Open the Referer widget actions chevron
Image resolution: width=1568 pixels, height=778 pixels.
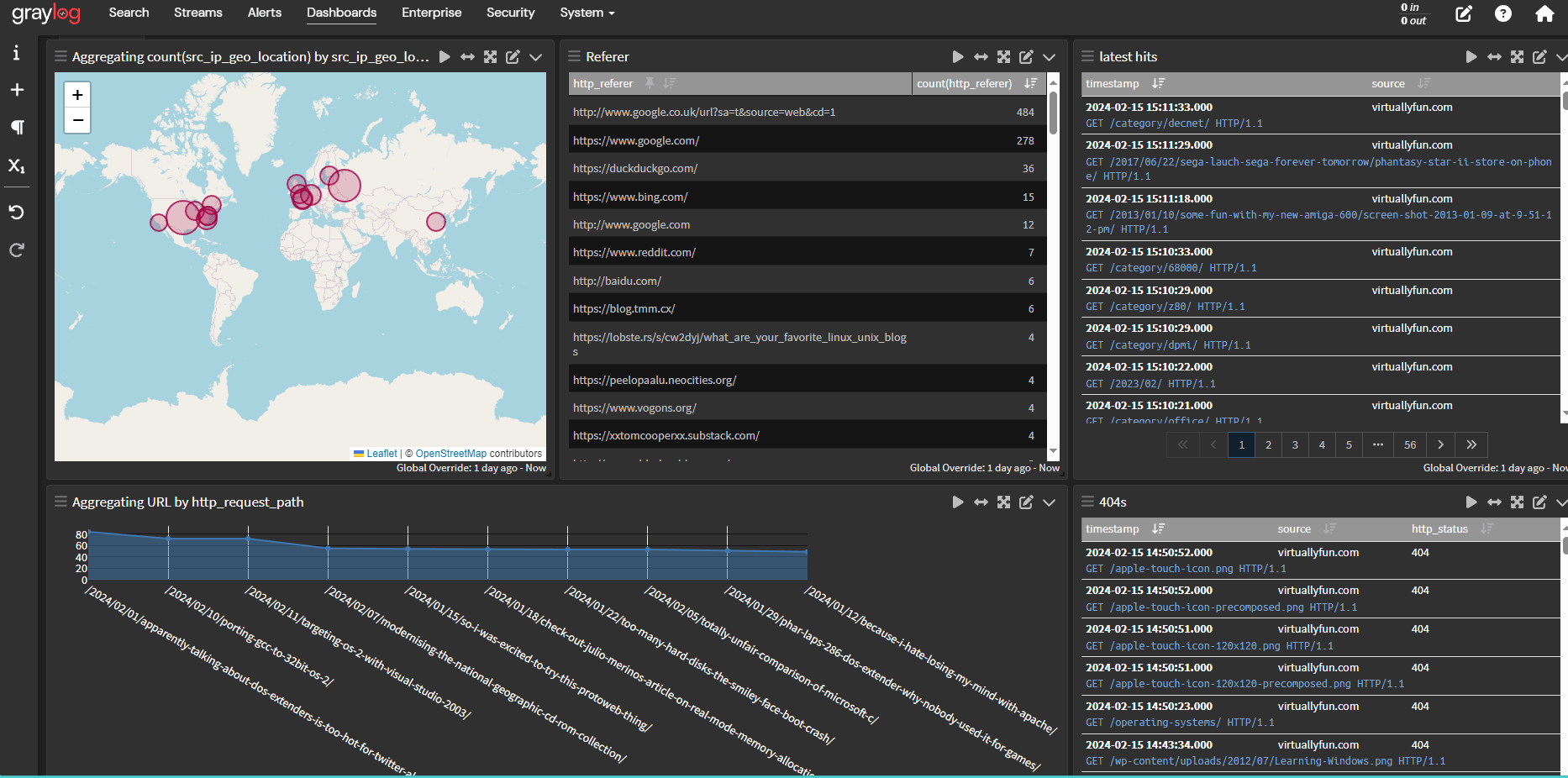[1049, 57]
